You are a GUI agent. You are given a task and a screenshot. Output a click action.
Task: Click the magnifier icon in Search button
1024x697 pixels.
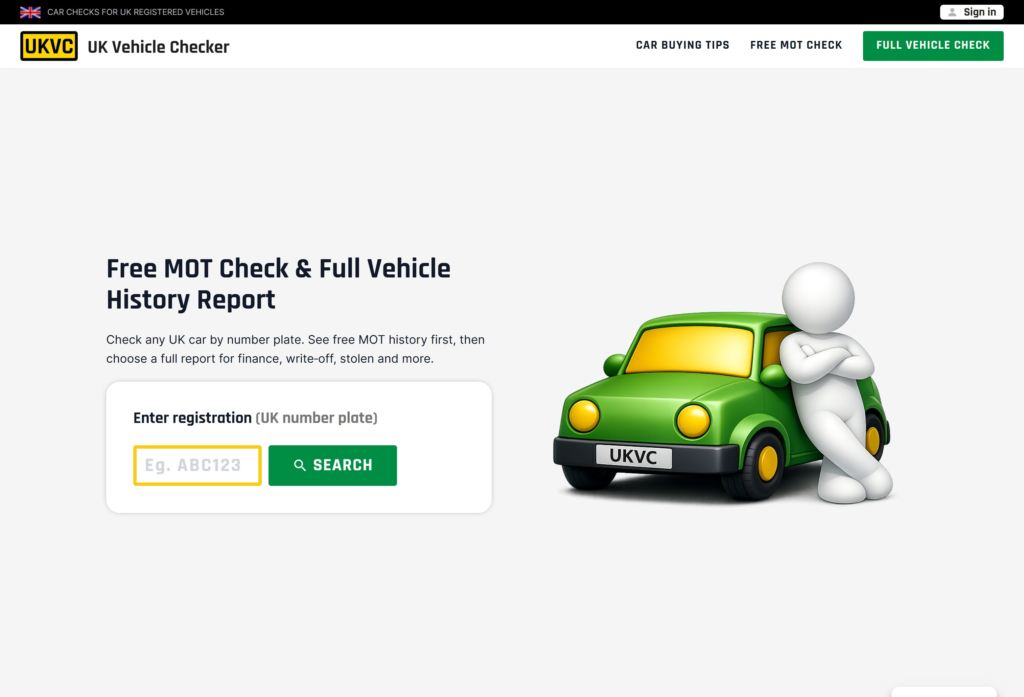(x=300, y=465)
